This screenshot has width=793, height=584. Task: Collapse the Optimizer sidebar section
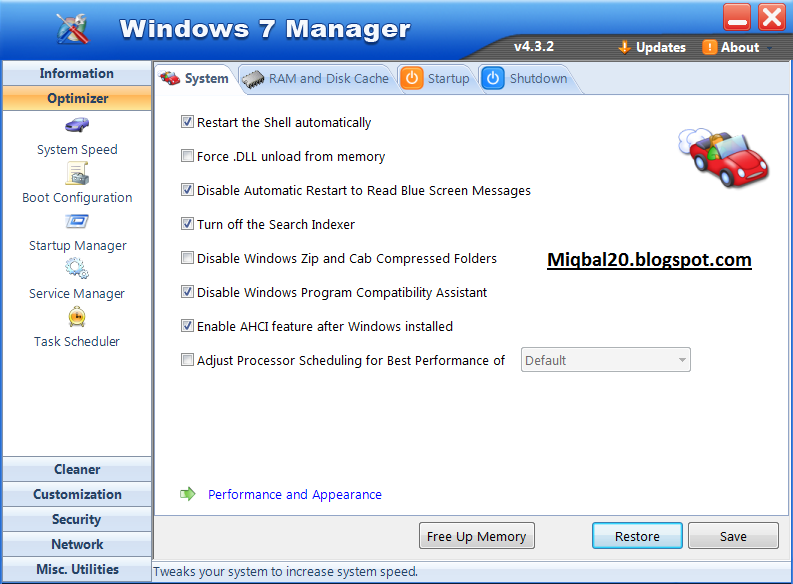pos(77,98)
